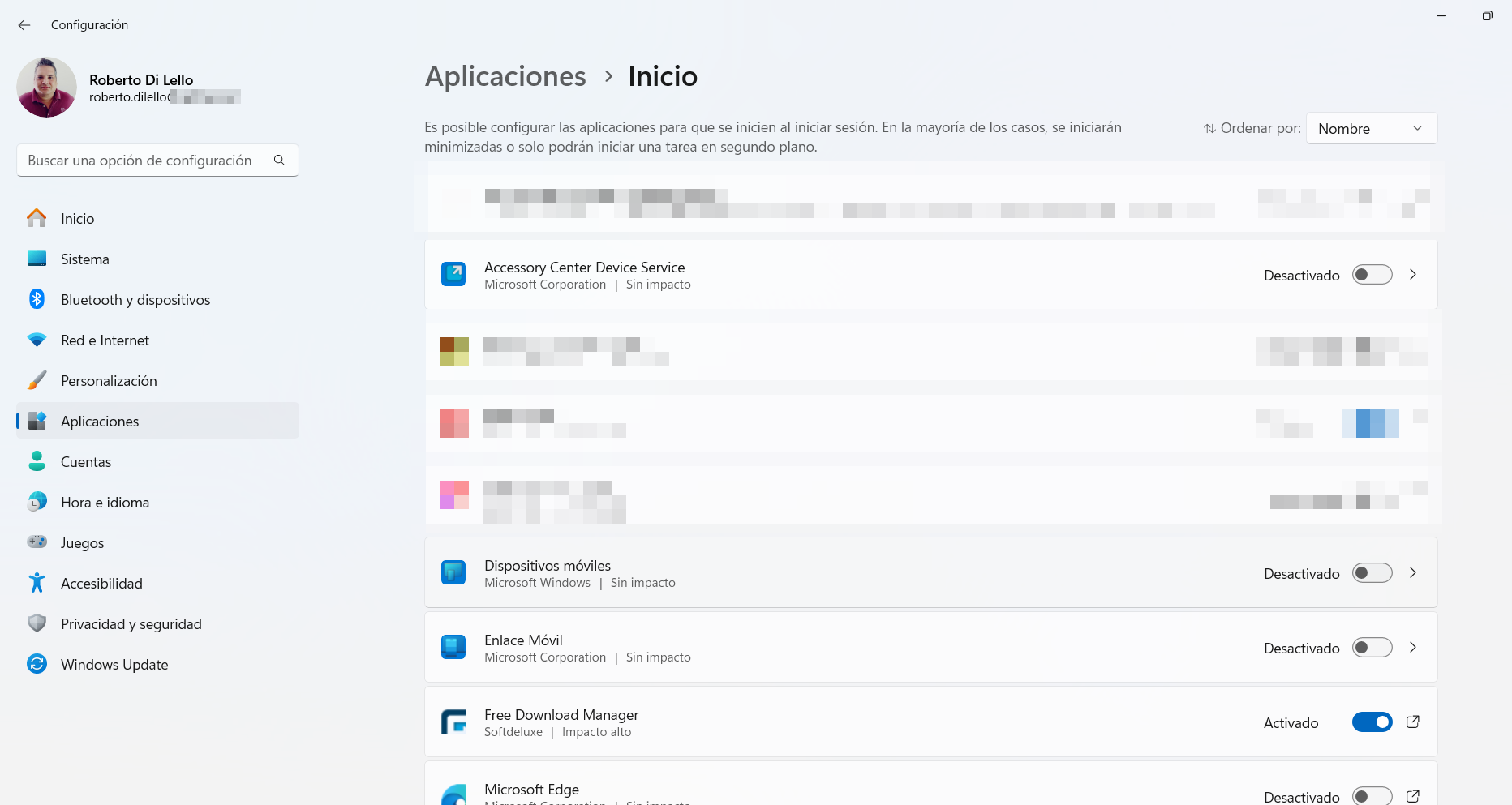Click the Bluetooth y dispositivos icon
Viewport: 1512px width, 805px height.
37,299
